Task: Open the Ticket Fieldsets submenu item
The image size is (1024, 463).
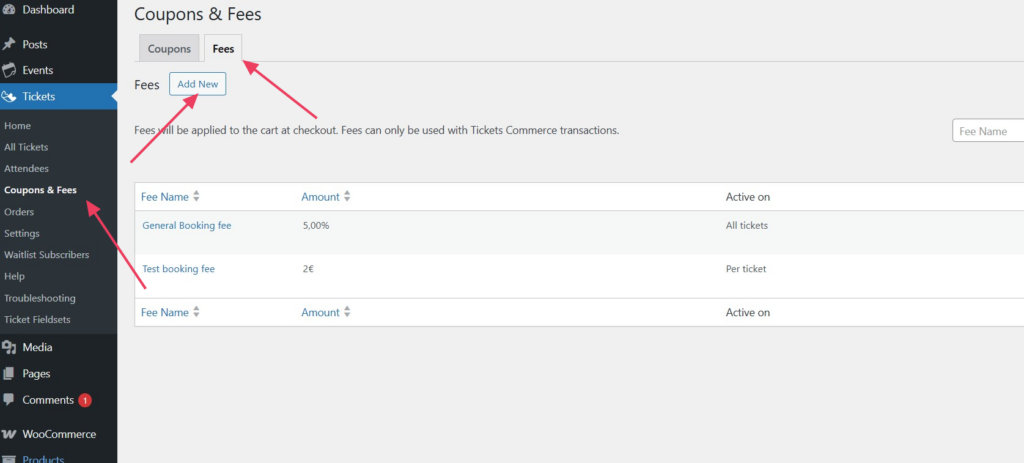Action: click(x=38, y=320)
